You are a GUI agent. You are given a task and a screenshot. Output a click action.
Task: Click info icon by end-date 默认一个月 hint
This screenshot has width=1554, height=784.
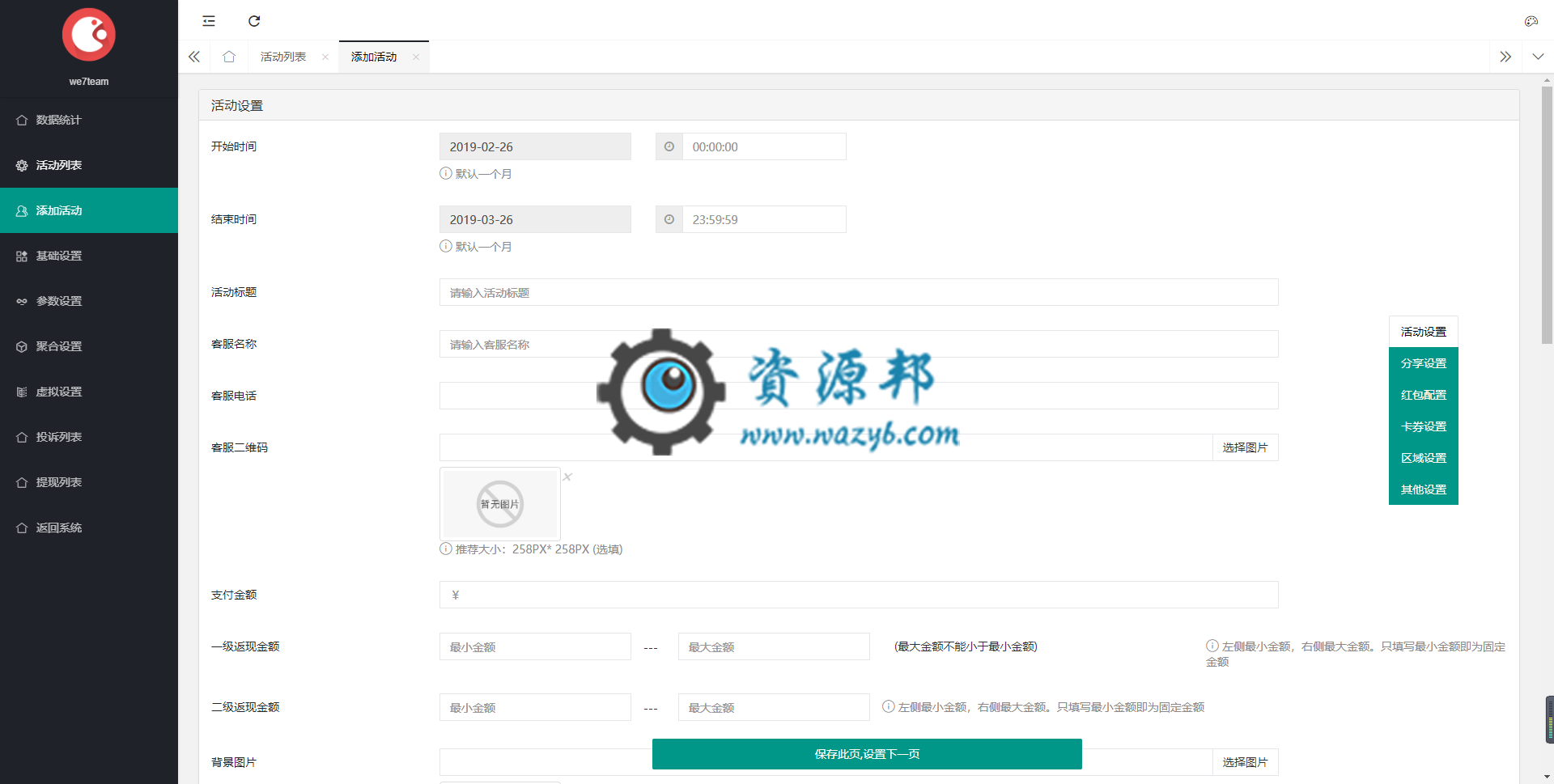pyautogui.click(x=445, y=246)
